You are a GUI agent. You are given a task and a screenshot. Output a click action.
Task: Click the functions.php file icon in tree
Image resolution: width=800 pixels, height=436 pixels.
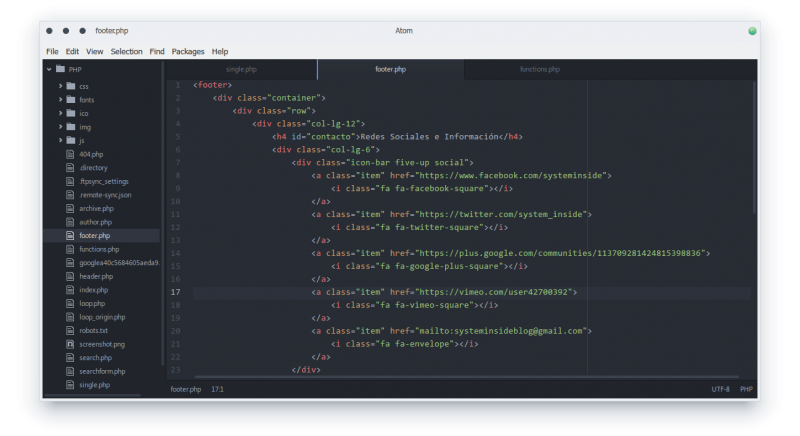[x=70, y=249]
